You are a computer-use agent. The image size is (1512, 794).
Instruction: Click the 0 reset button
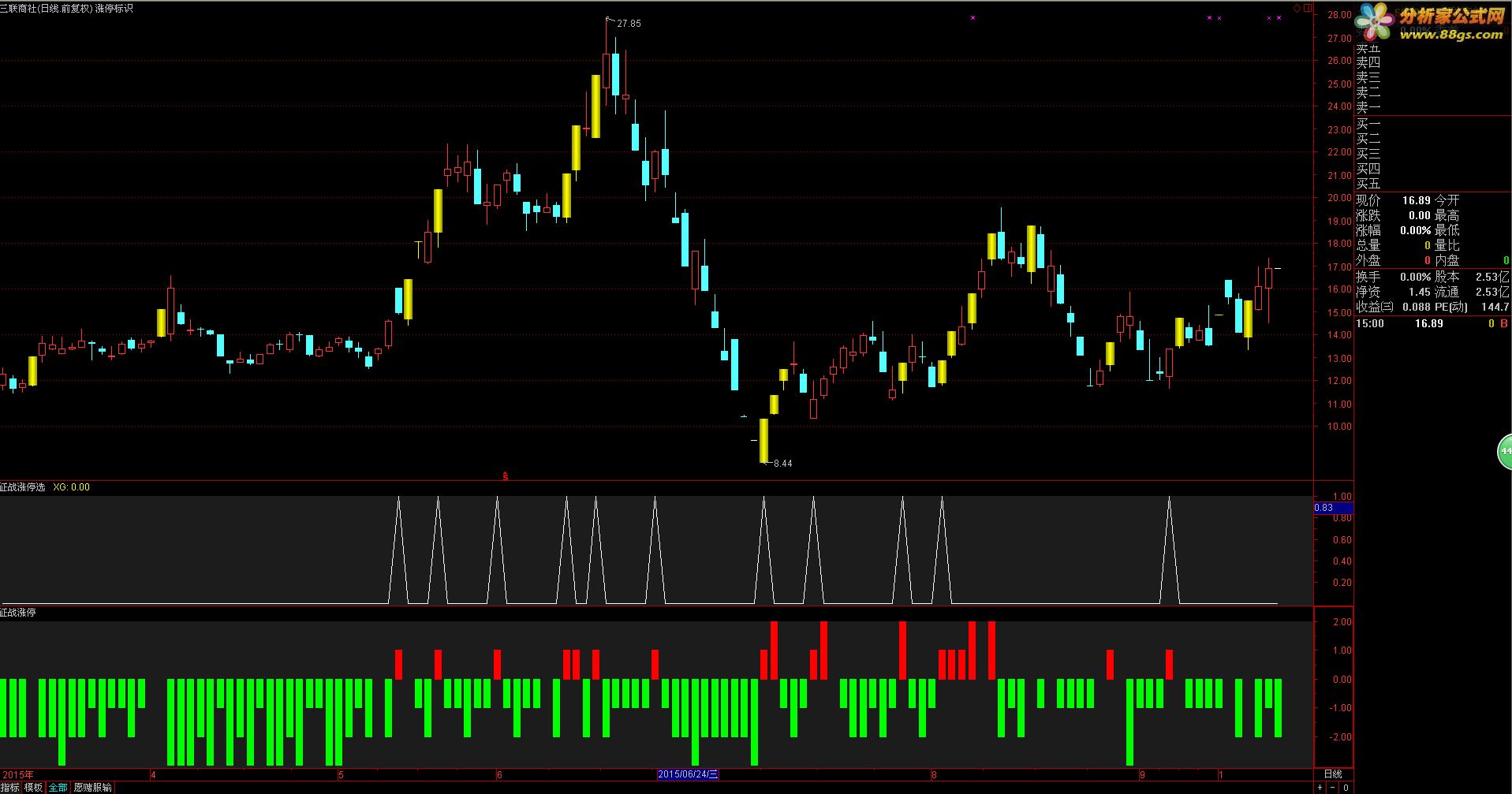click(x=1346, y=788)
